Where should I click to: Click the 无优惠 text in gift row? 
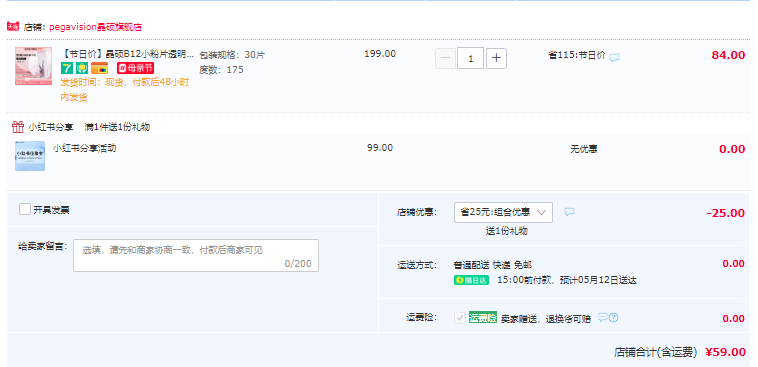[x=583, y=149]
